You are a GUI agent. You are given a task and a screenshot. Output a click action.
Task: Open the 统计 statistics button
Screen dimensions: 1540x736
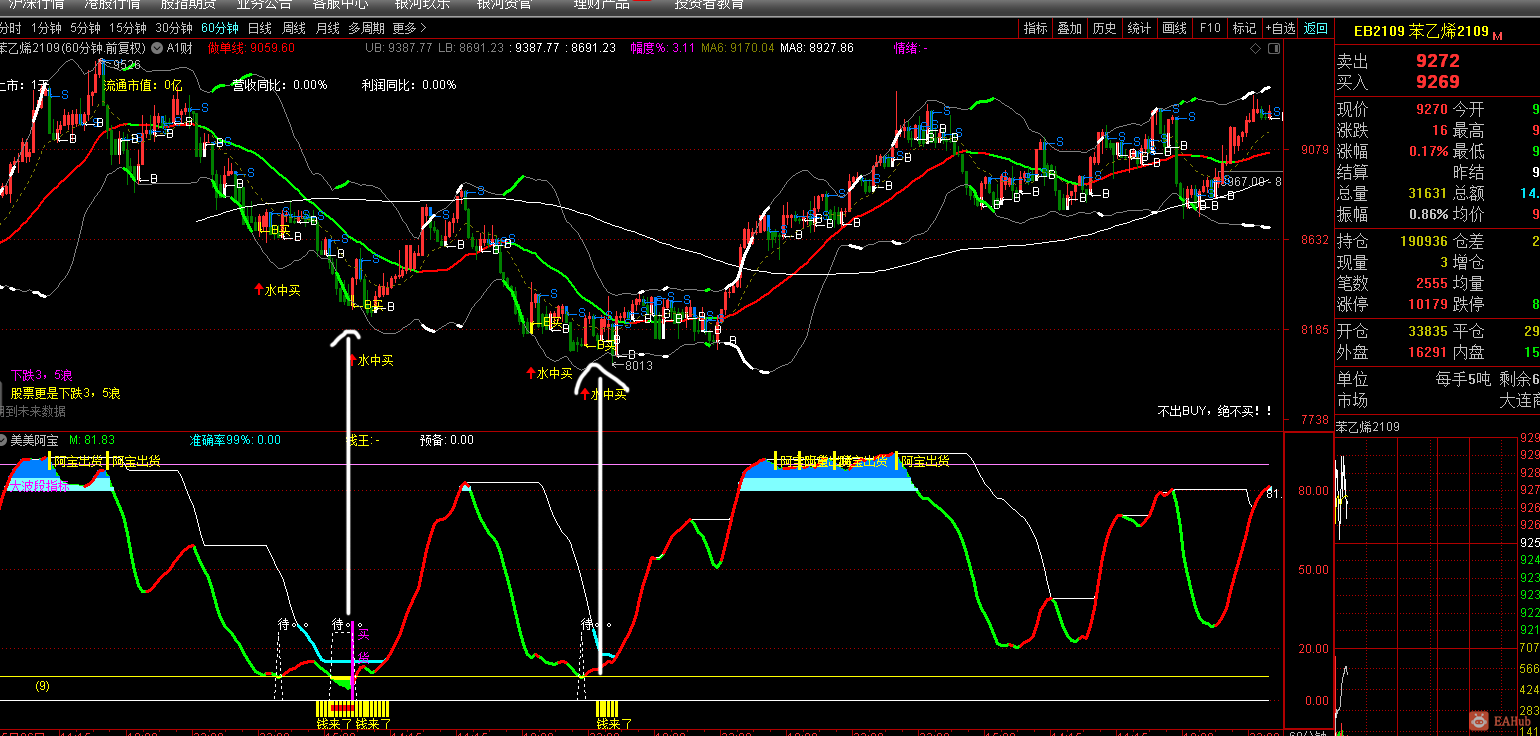pos(1139,29)
